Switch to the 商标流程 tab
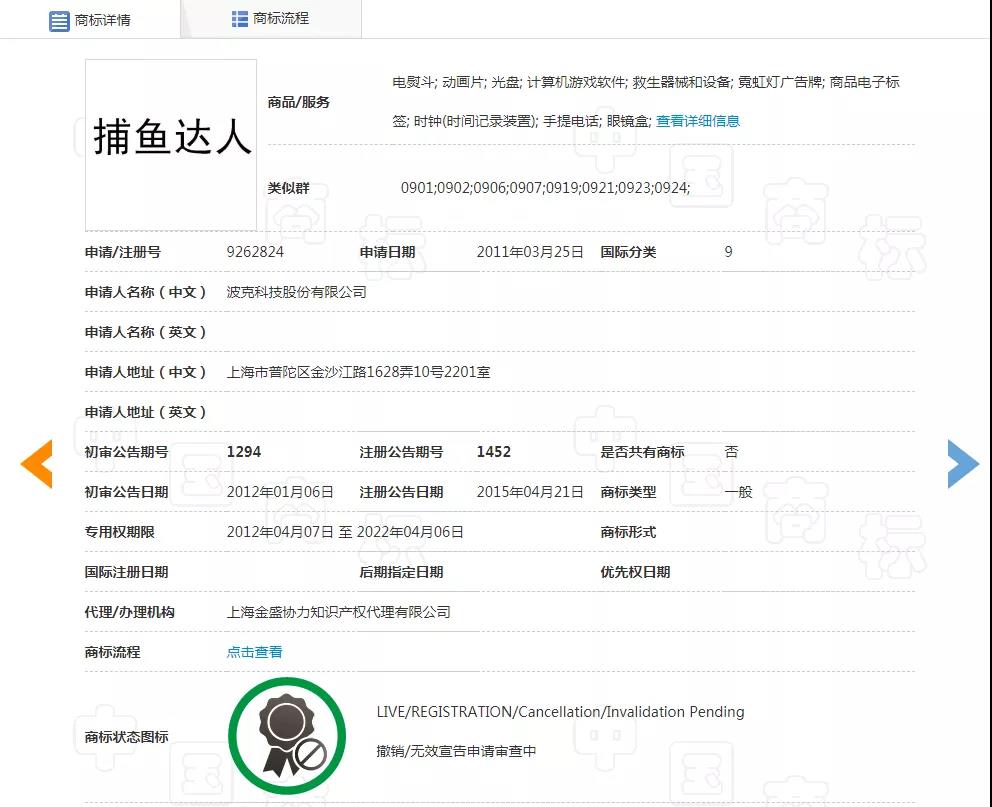This screenshot has height=807, width=992. pos(271,19)
